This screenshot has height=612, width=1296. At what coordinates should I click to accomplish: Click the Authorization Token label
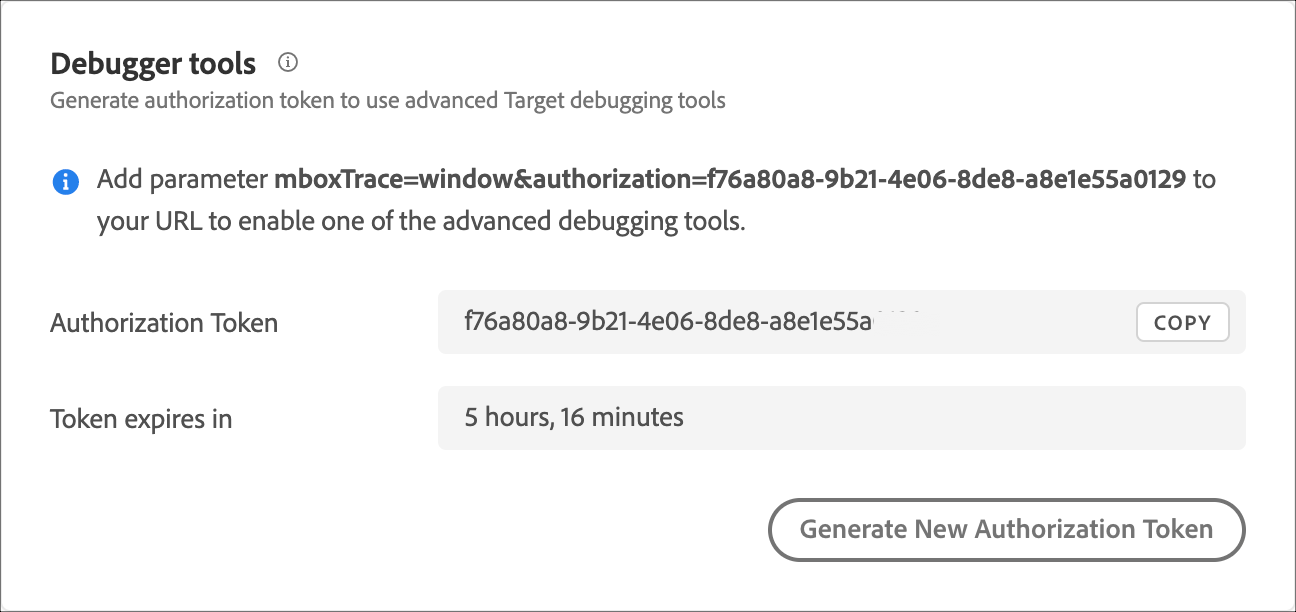(164, 323)
